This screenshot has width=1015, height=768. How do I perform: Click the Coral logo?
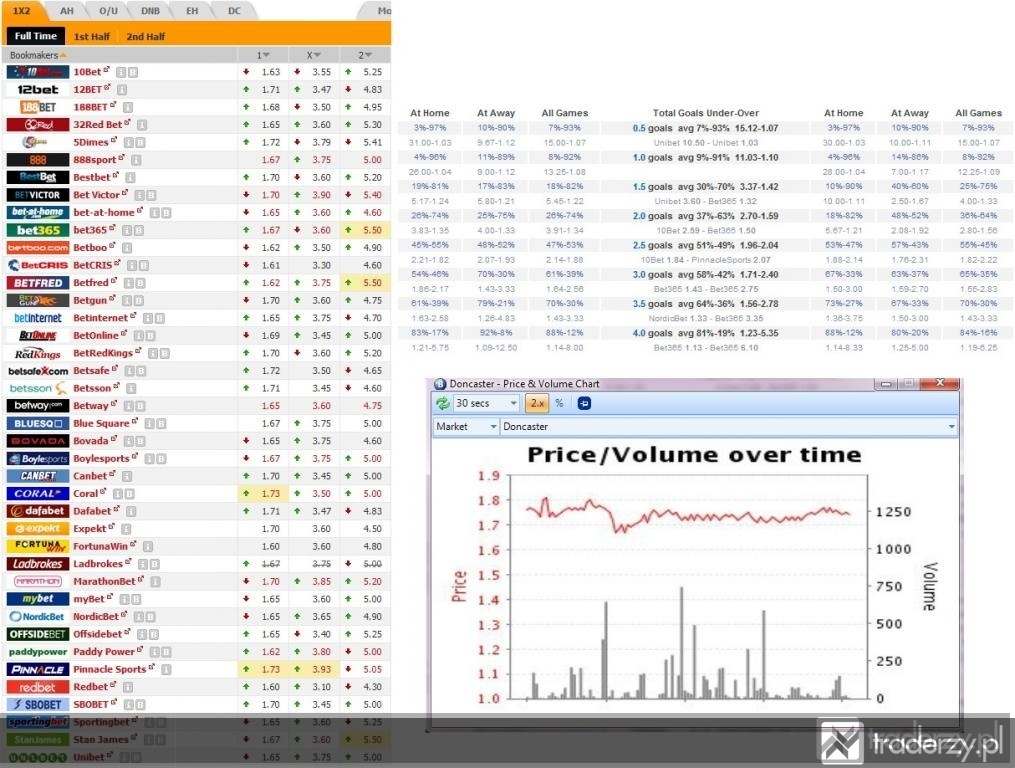click(38, 493)
